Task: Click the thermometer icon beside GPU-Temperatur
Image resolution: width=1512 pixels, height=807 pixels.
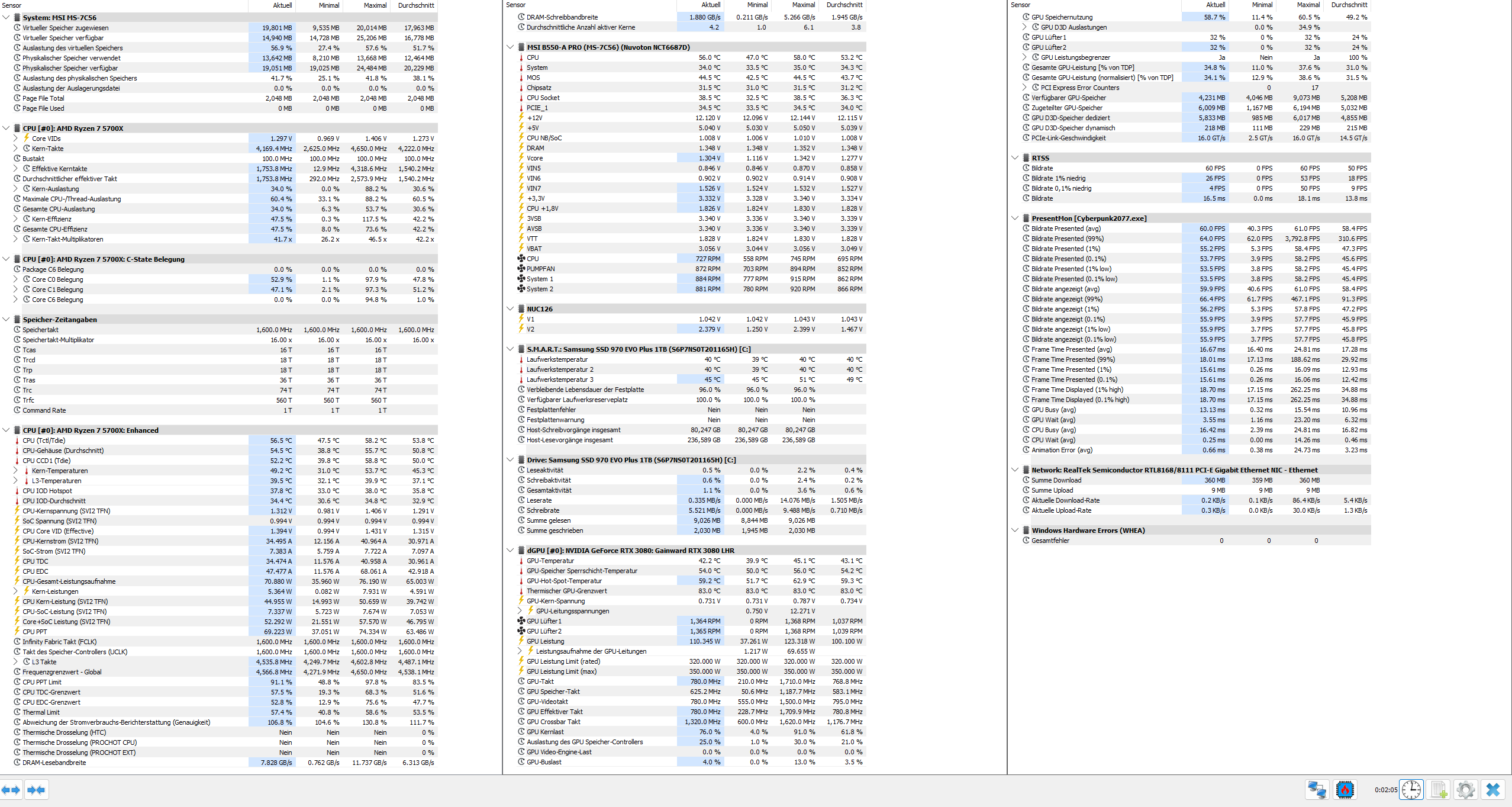Action: (x=521, y=561)
